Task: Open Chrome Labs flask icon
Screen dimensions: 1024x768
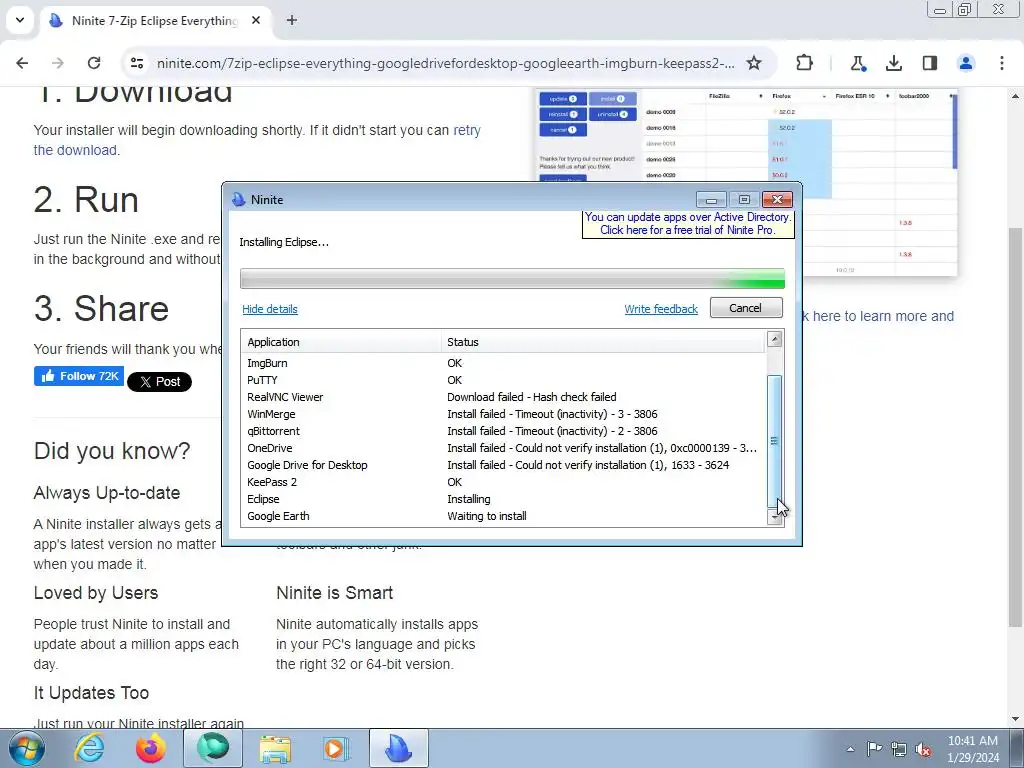Action: [x=857, y=63]
